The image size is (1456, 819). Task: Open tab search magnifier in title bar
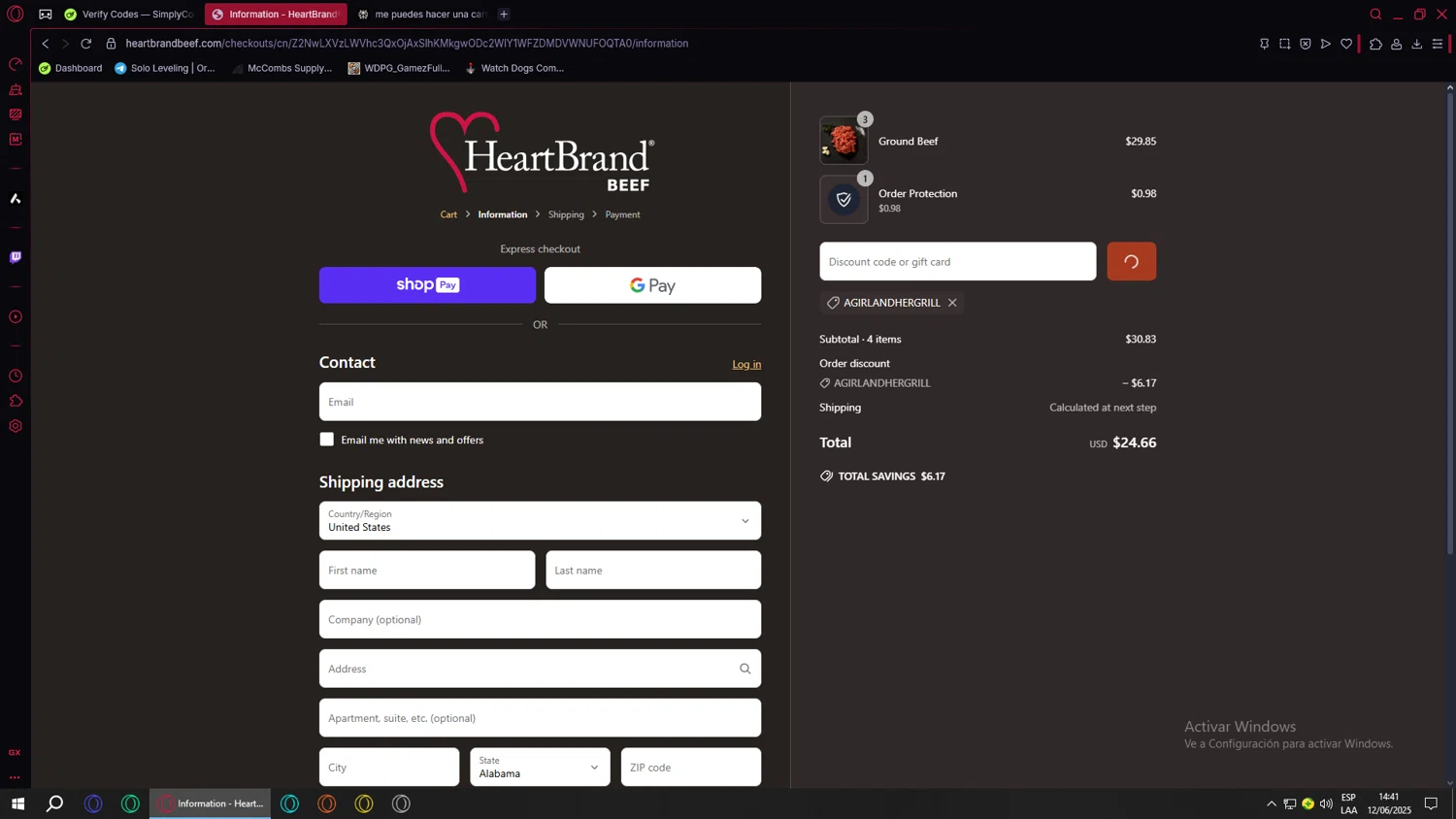pos(1375,14)
